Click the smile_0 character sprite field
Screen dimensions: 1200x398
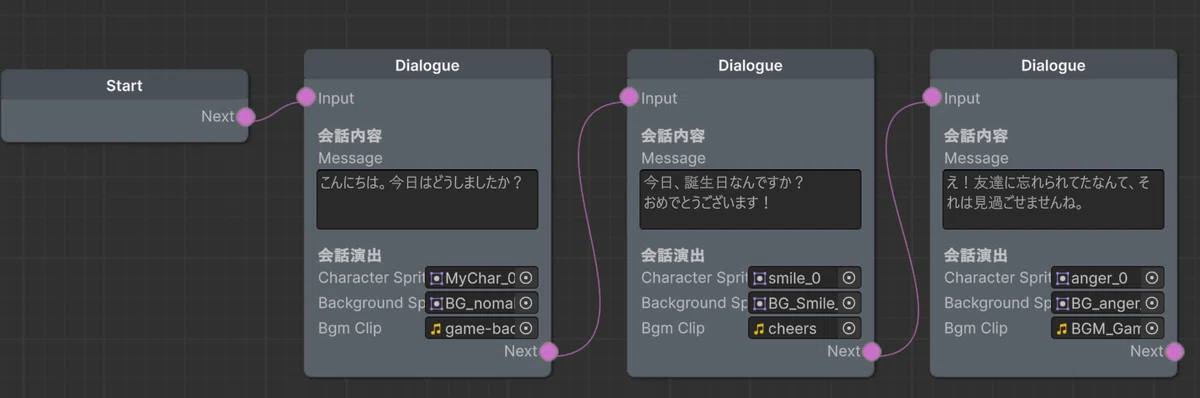(805, 278)
